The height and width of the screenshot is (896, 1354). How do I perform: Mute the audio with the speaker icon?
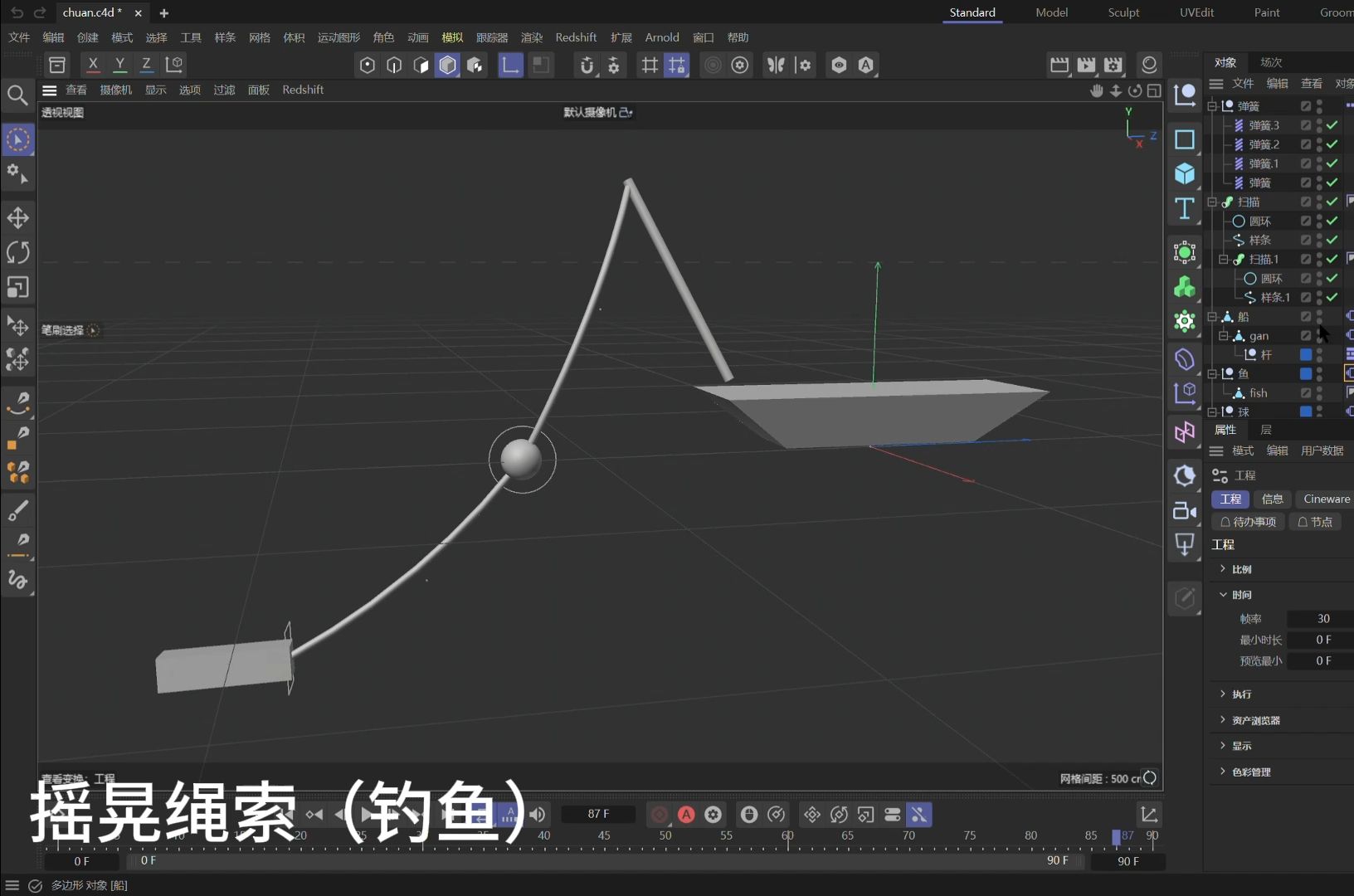point(538,815)
